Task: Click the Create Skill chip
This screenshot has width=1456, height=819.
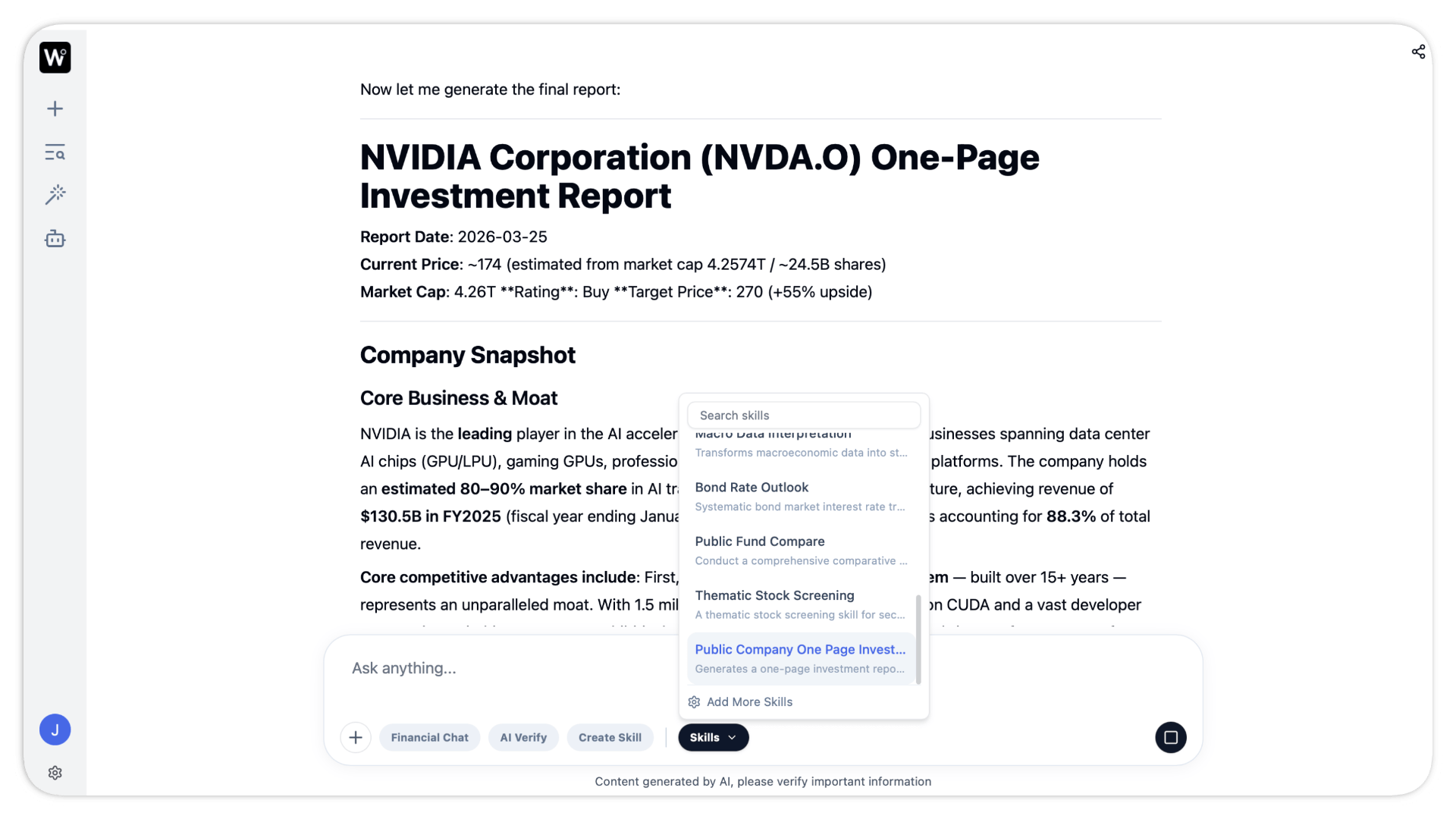Action: [610, 737]
